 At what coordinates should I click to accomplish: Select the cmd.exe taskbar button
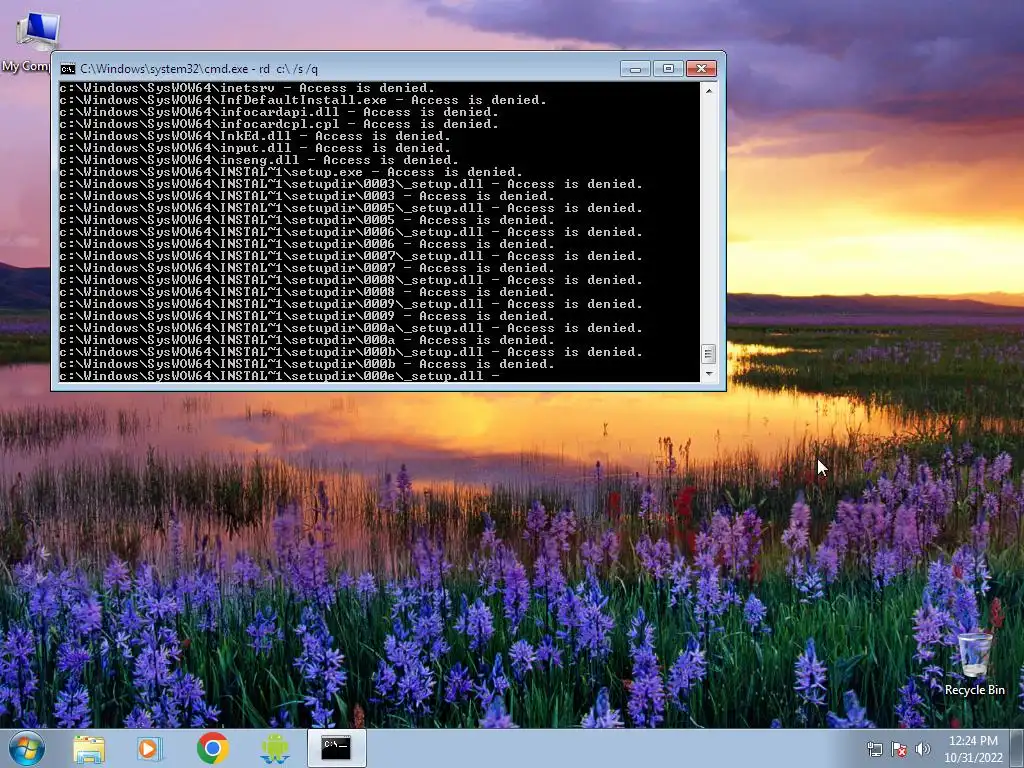[x=336, y=748]
